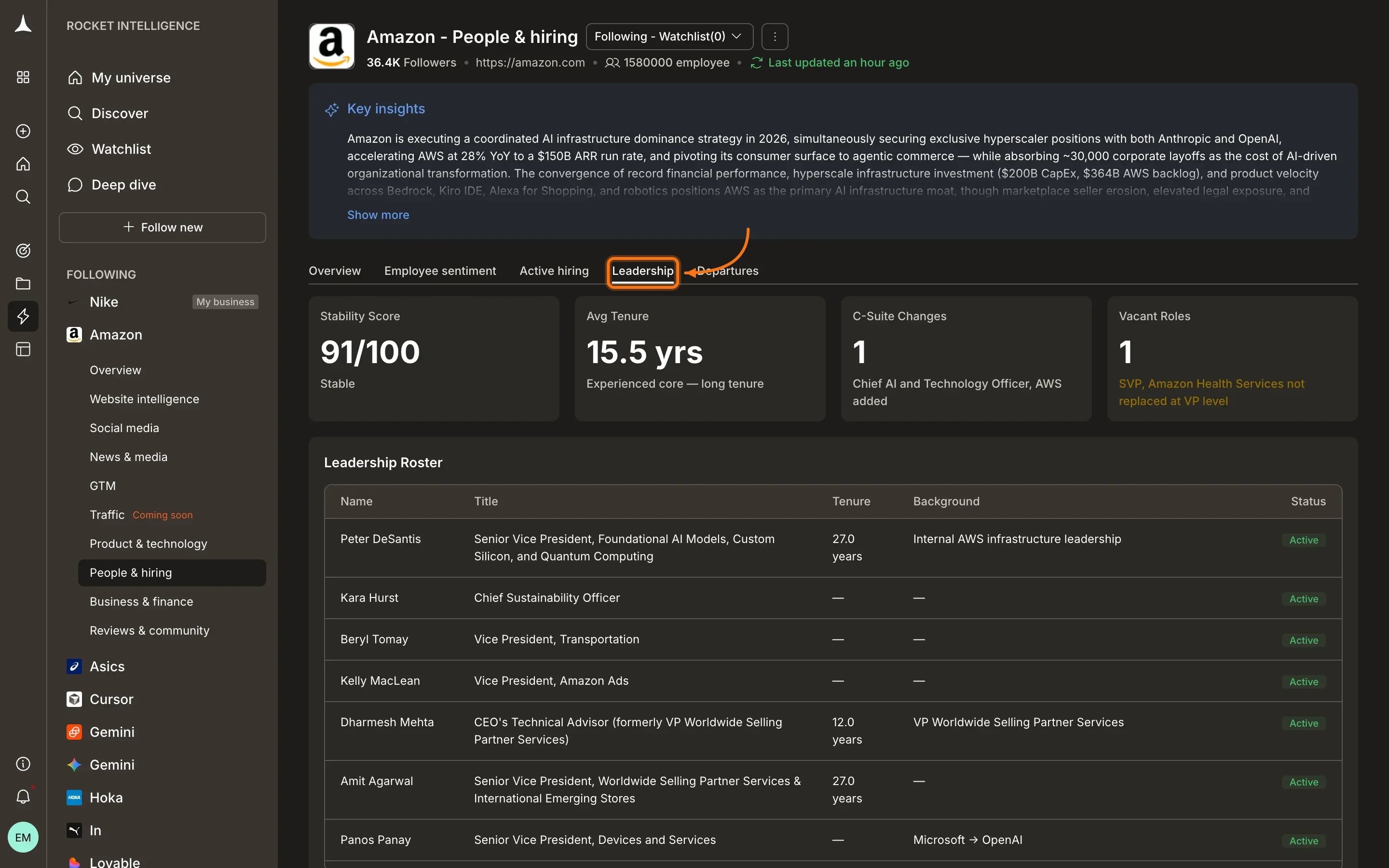Click the Tenure column header
Screen dimensions: 1389x868
(851, 501)
